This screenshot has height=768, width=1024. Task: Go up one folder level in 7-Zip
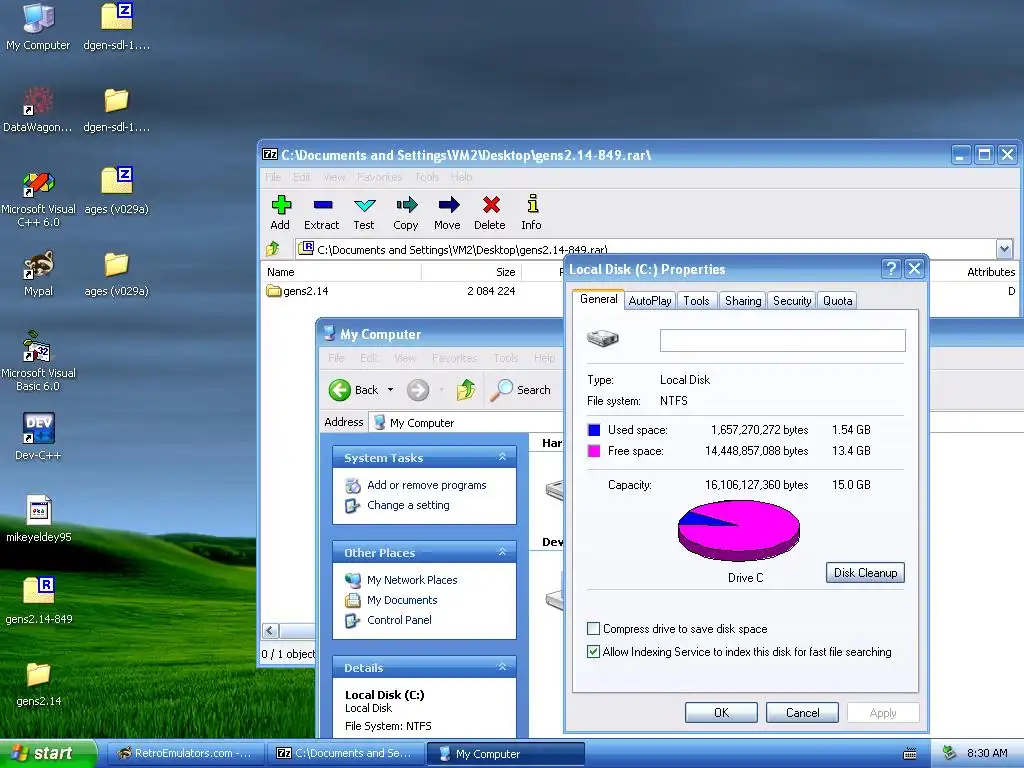pyautogui.click(x=273, y=249)
